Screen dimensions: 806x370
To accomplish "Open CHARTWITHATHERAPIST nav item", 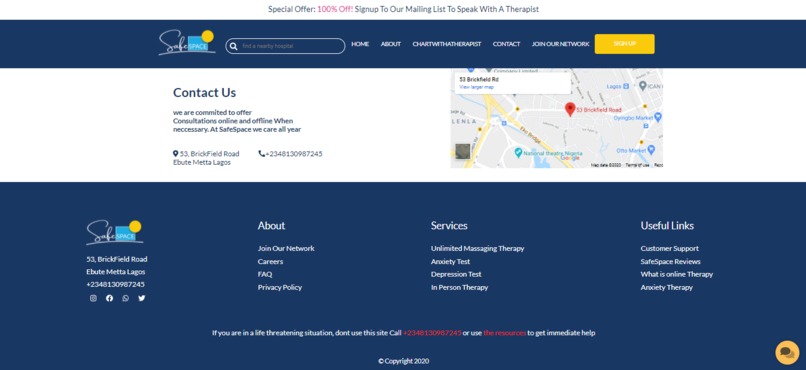I will (x=447, y=44).
